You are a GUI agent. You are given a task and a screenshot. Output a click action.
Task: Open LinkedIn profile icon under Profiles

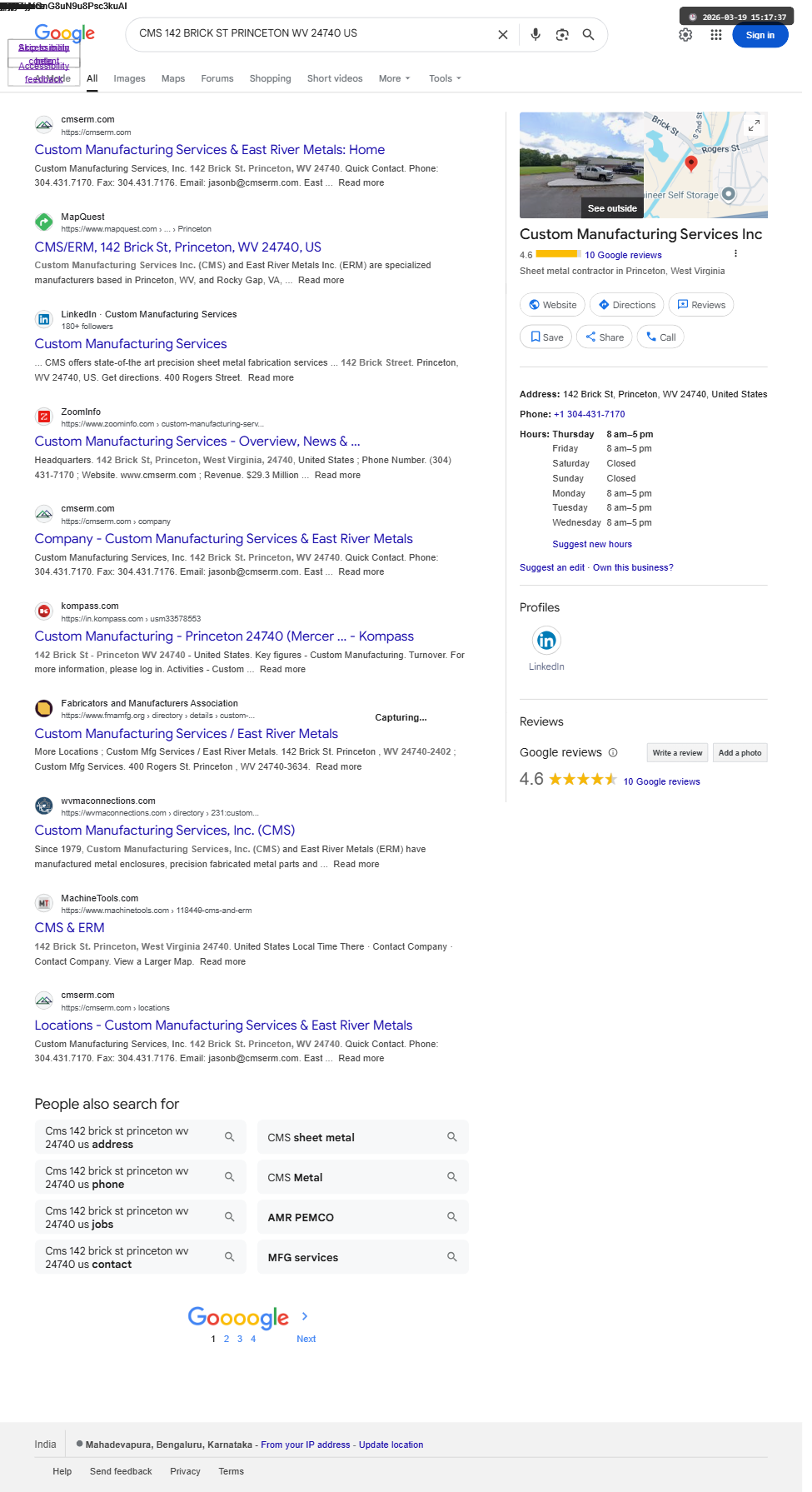(x=546, y=641)
